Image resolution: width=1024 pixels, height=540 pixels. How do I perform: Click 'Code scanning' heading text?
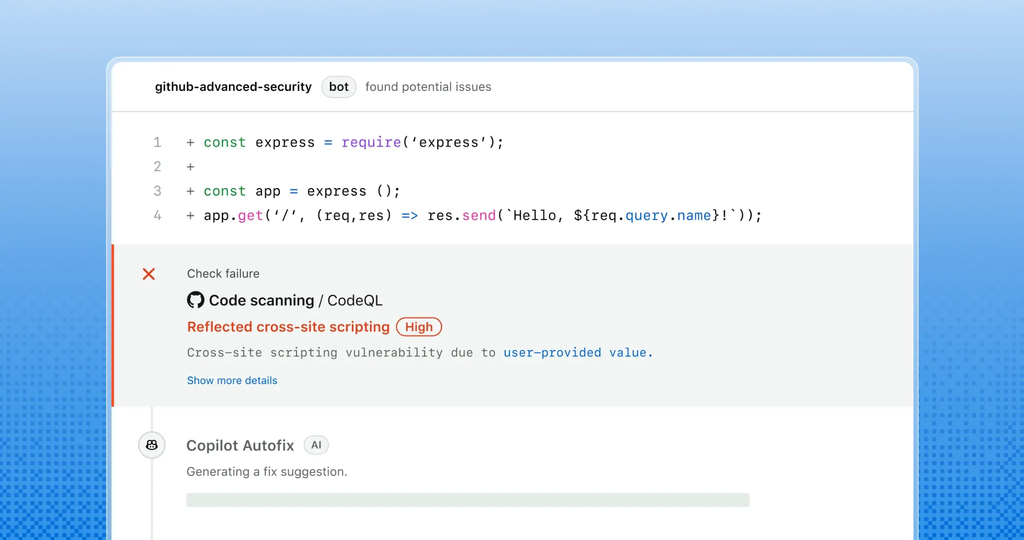coord(261,300)
